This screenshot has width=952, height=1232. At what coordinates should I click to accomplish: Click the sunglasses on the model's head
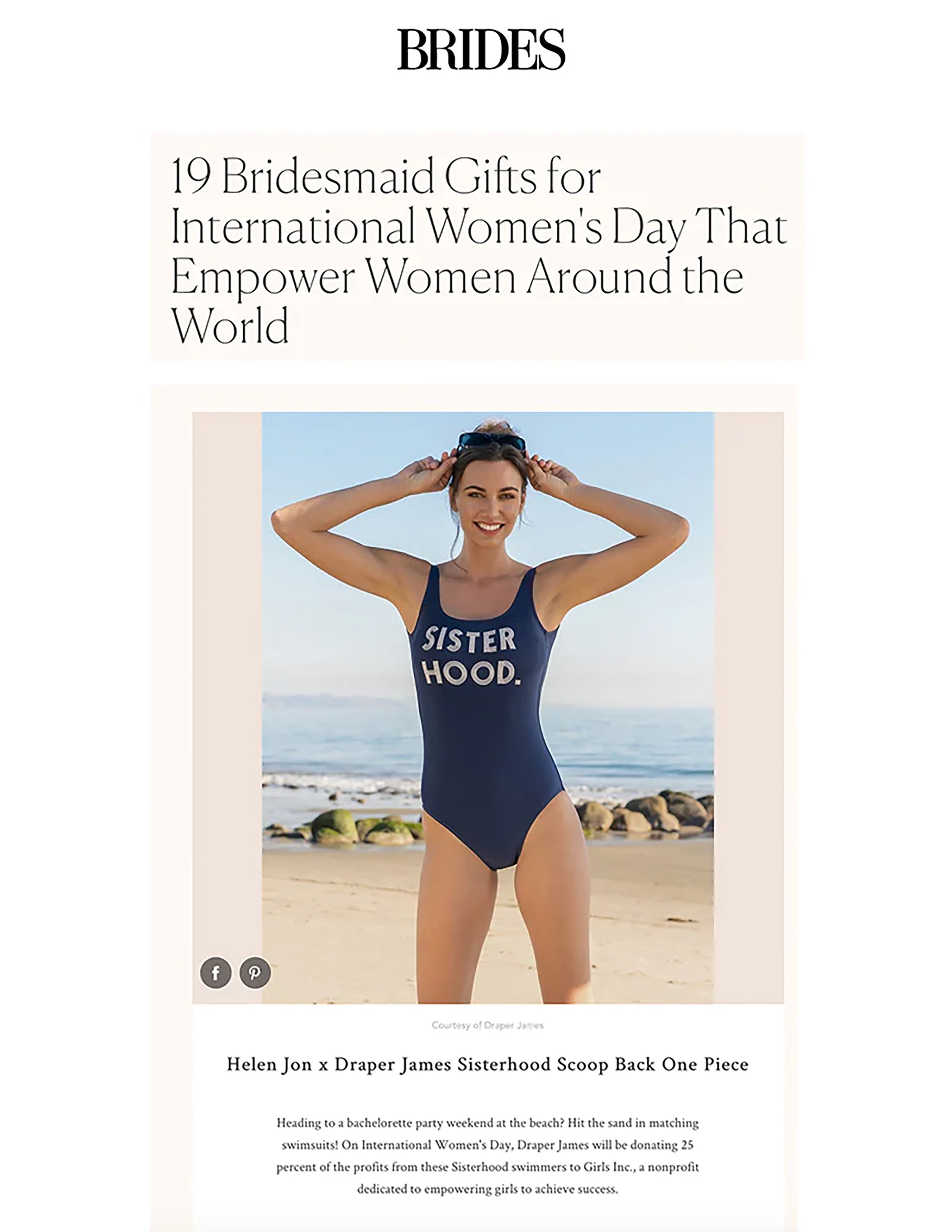point(491,440)
